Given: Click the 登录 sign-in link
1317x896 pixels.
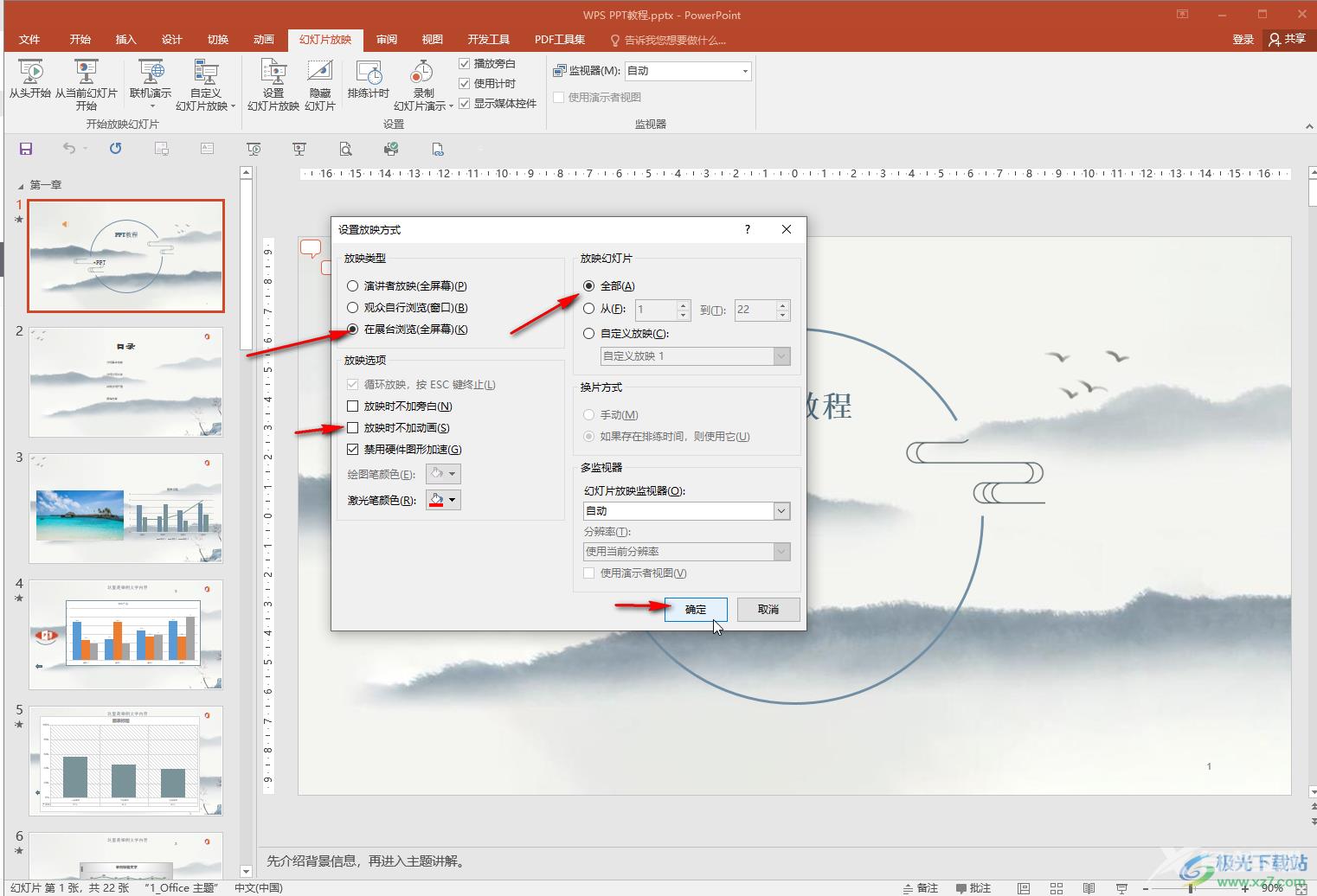Looking at the screenshot, I should [x=1243, y=40].
